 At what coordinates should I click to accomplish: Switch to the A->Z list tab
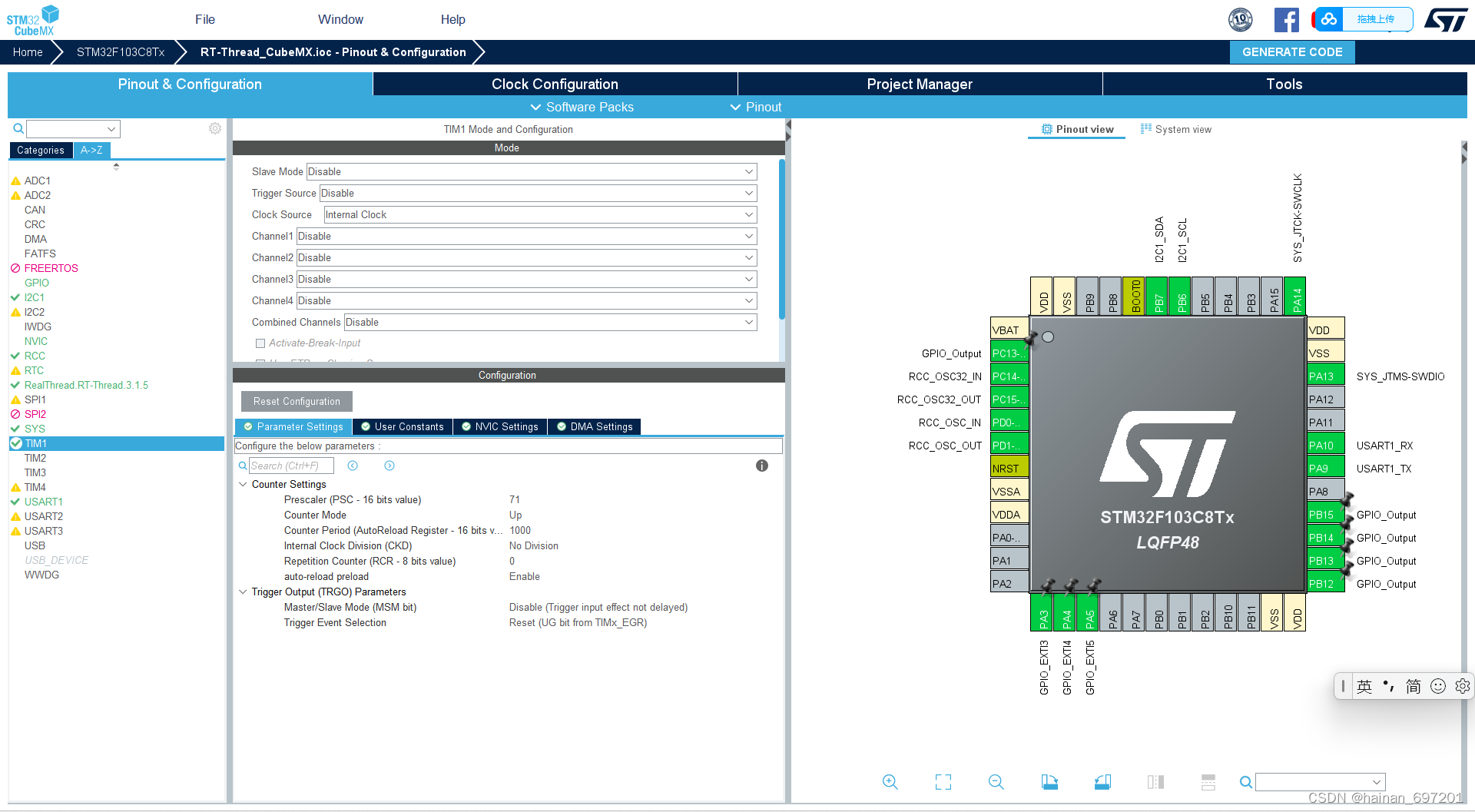point(91,150)
